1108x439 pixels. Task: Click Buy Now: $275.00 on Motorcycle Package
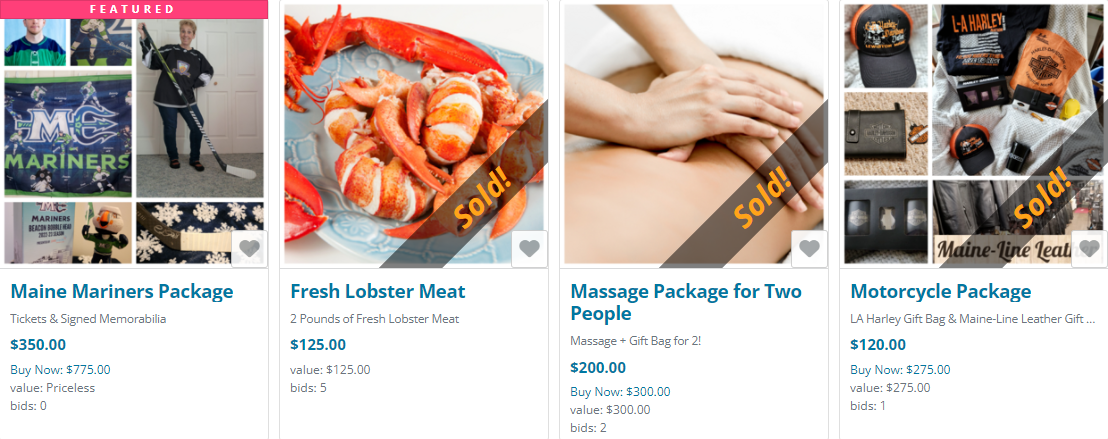pyautogui.click(x=900, y=370)
